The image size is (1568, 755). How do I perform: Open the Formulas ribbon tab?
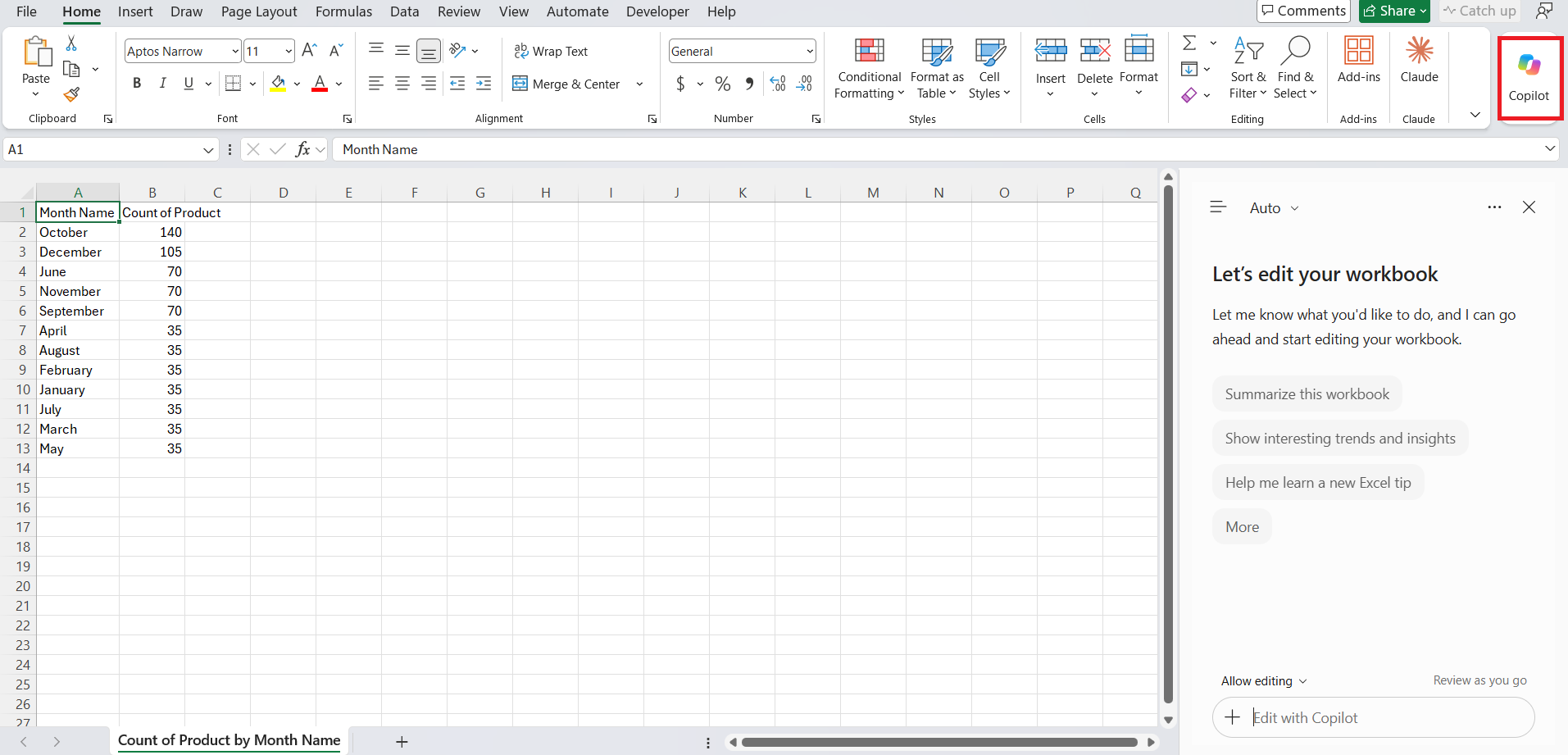[x=343, y=11]
